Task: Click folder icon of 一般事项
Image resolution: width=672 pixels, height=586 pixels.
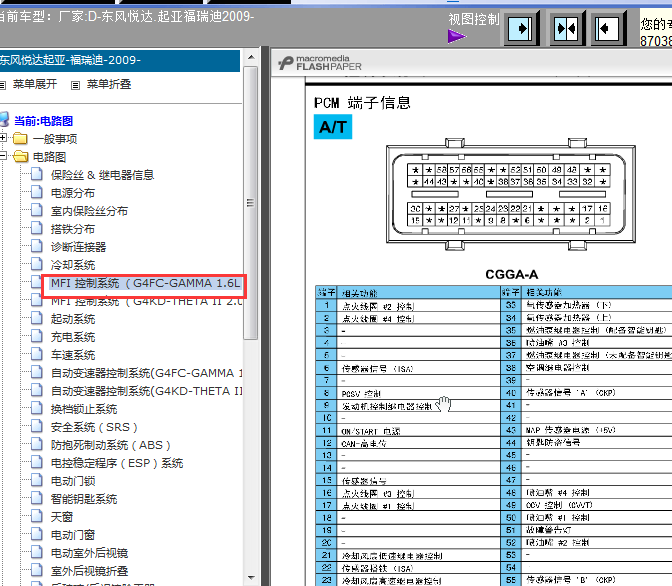Action: (20, 138)
